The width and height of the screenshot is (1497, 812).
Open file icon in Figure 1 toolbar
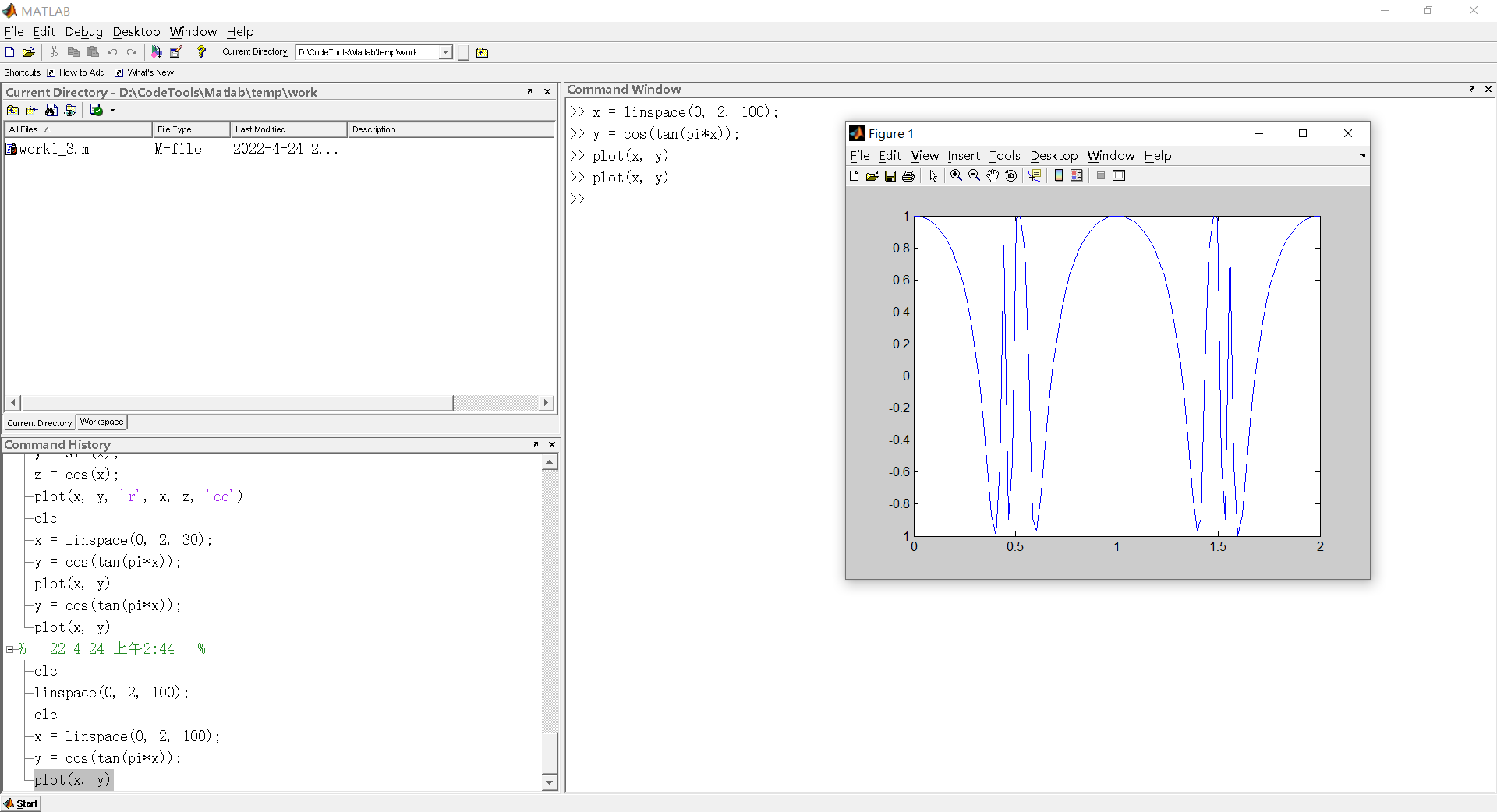[872, 175]
